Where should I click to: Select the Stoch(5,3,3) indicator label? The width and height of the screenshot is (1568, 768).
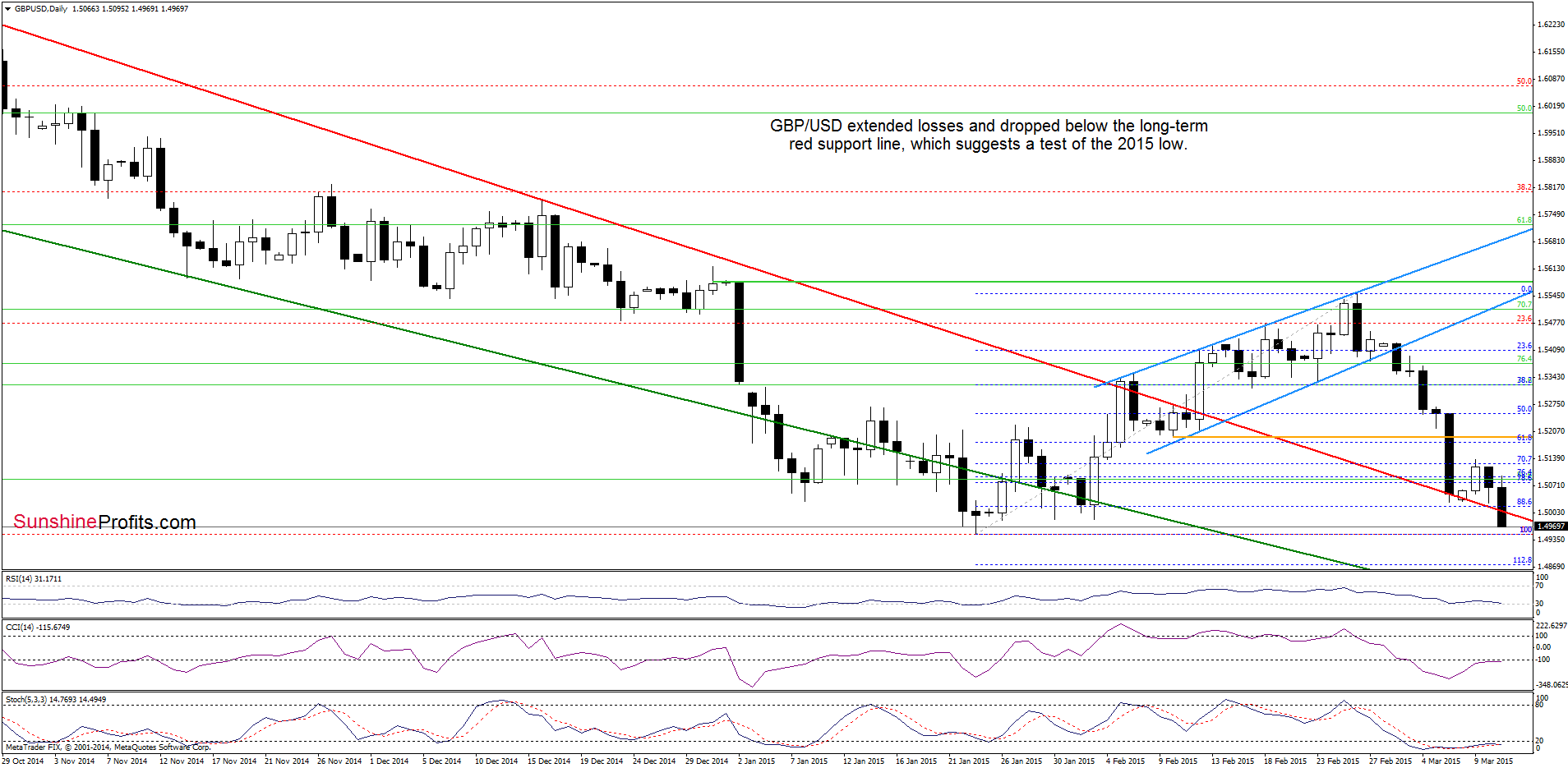(56, 700)
